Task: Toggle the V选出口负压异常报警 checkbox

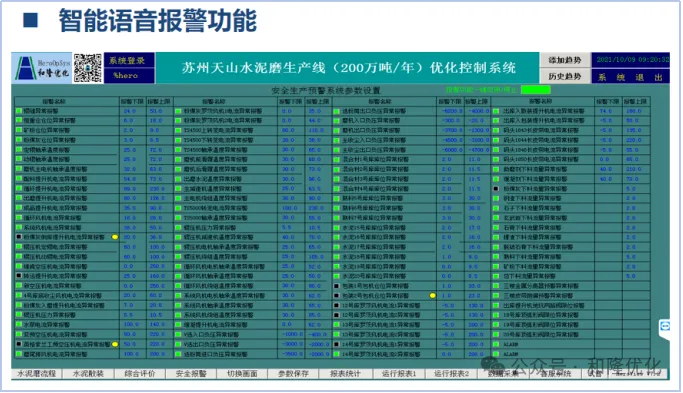Action: coord(178,344)
